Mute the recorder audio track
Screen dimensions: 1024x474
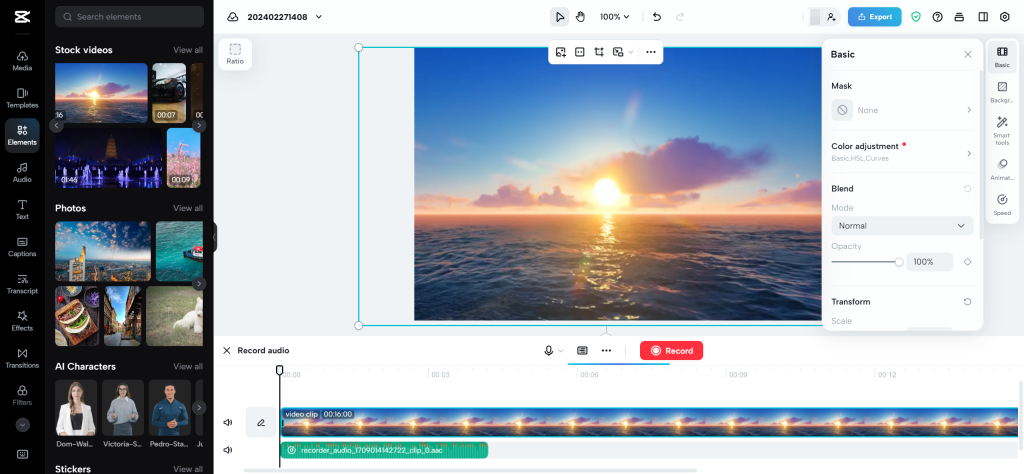click(x=227, y=450)
